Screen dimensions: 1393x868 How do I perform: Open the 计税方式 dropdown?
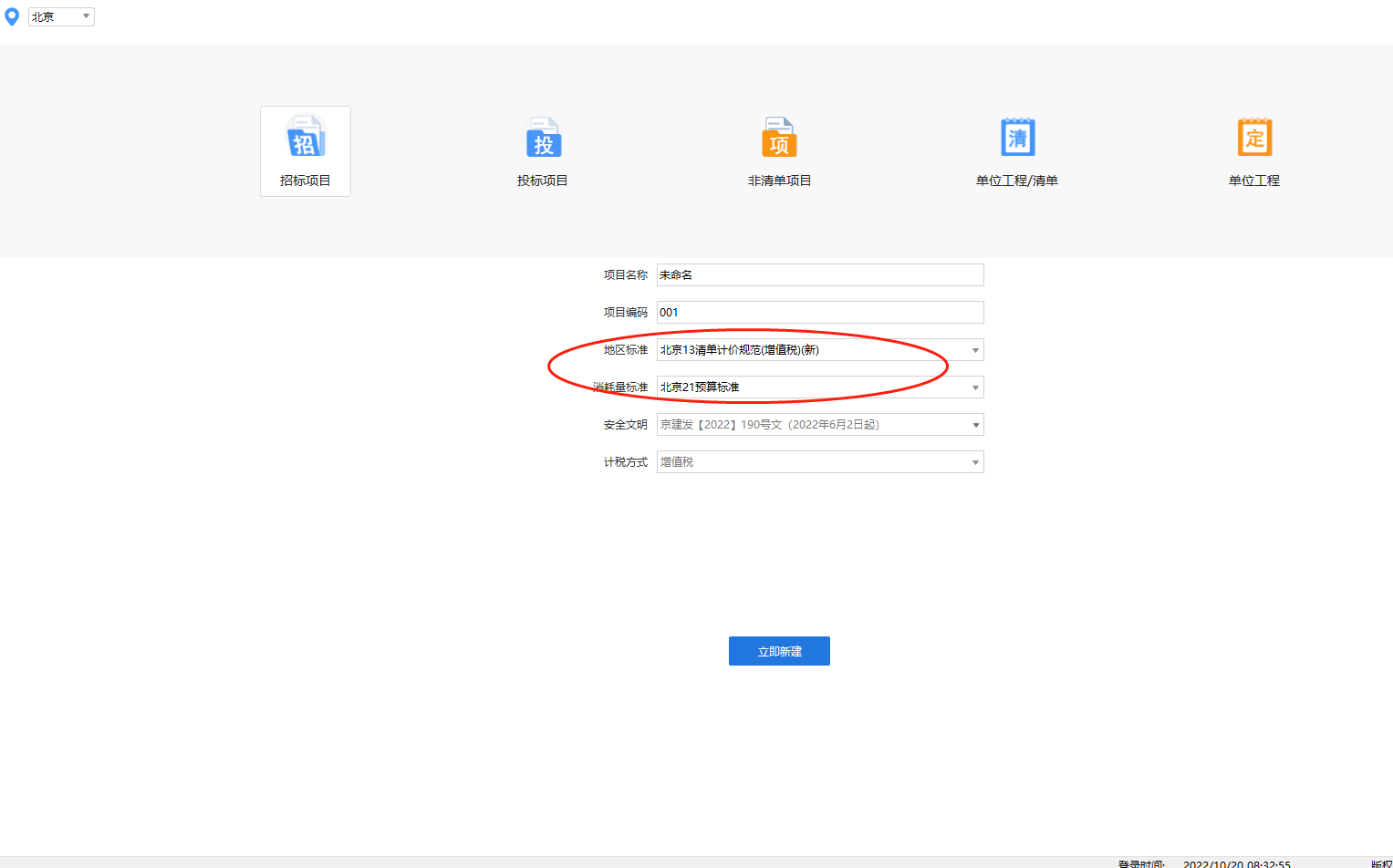click(820, 462)
